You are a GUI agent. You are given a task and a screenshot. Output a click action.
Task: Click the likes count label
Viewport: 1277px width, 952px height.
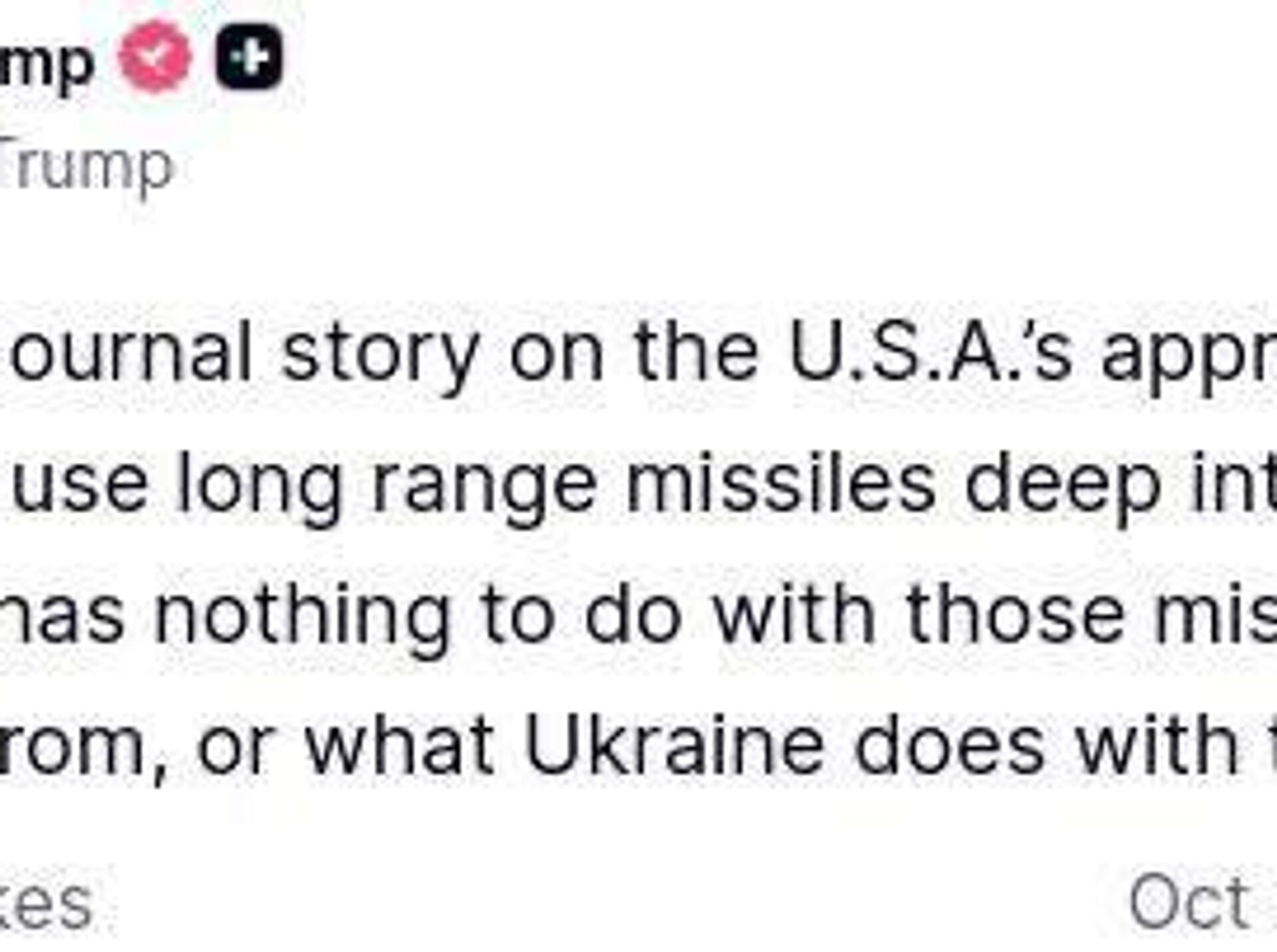[45, 904]
